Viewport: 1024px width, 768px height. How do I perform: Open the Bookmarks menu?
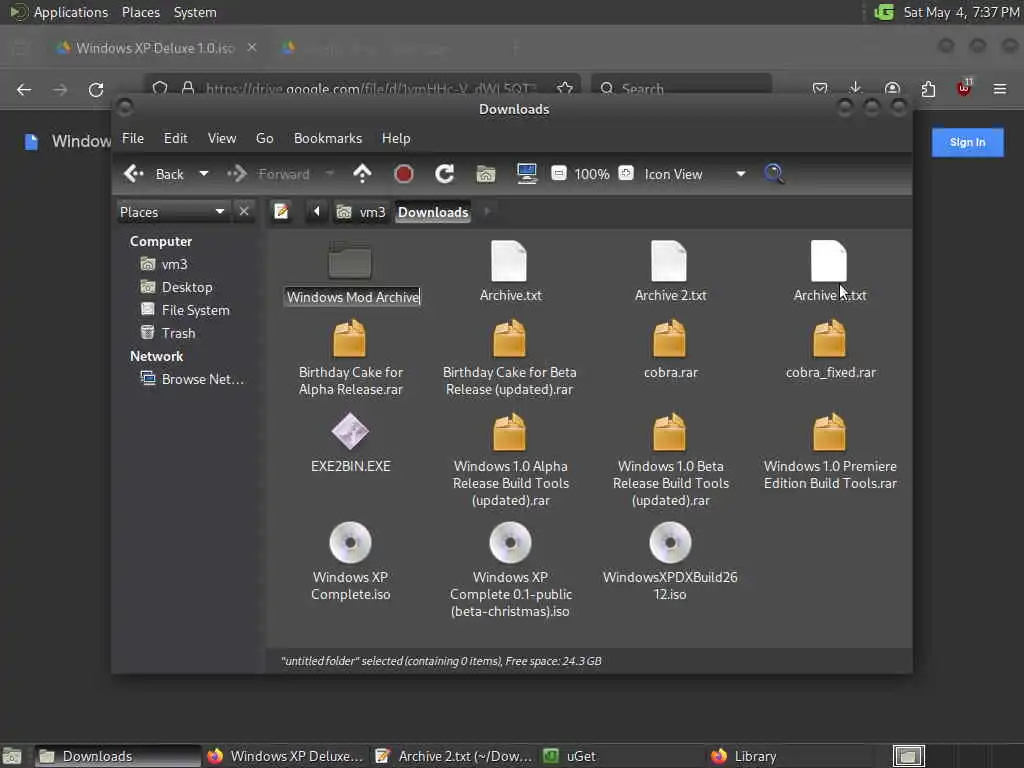(328, 138)
